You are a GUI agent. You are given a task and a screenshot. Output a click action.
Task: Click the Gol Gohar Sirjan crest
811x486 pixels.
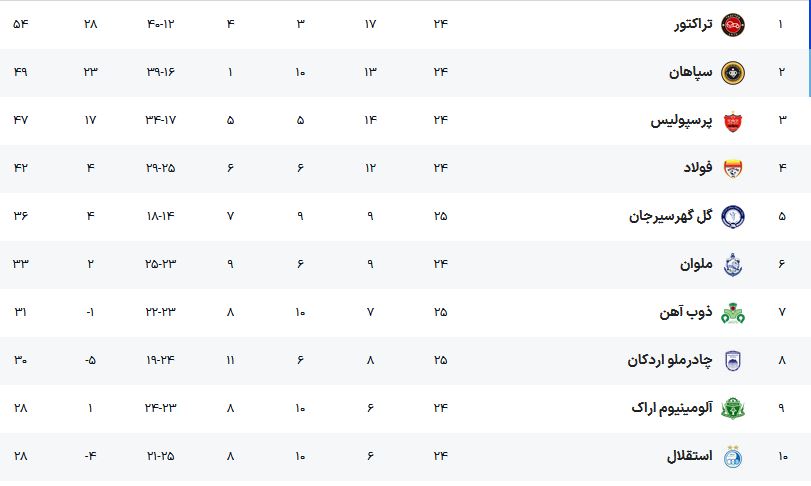click(732, 217)
